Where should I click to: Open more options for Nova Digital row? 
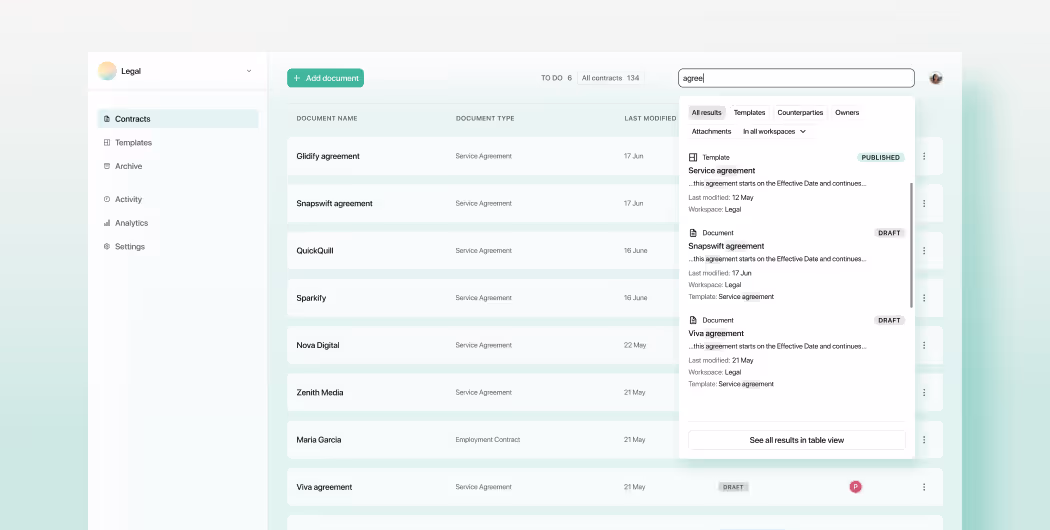[x=924, y=345]
